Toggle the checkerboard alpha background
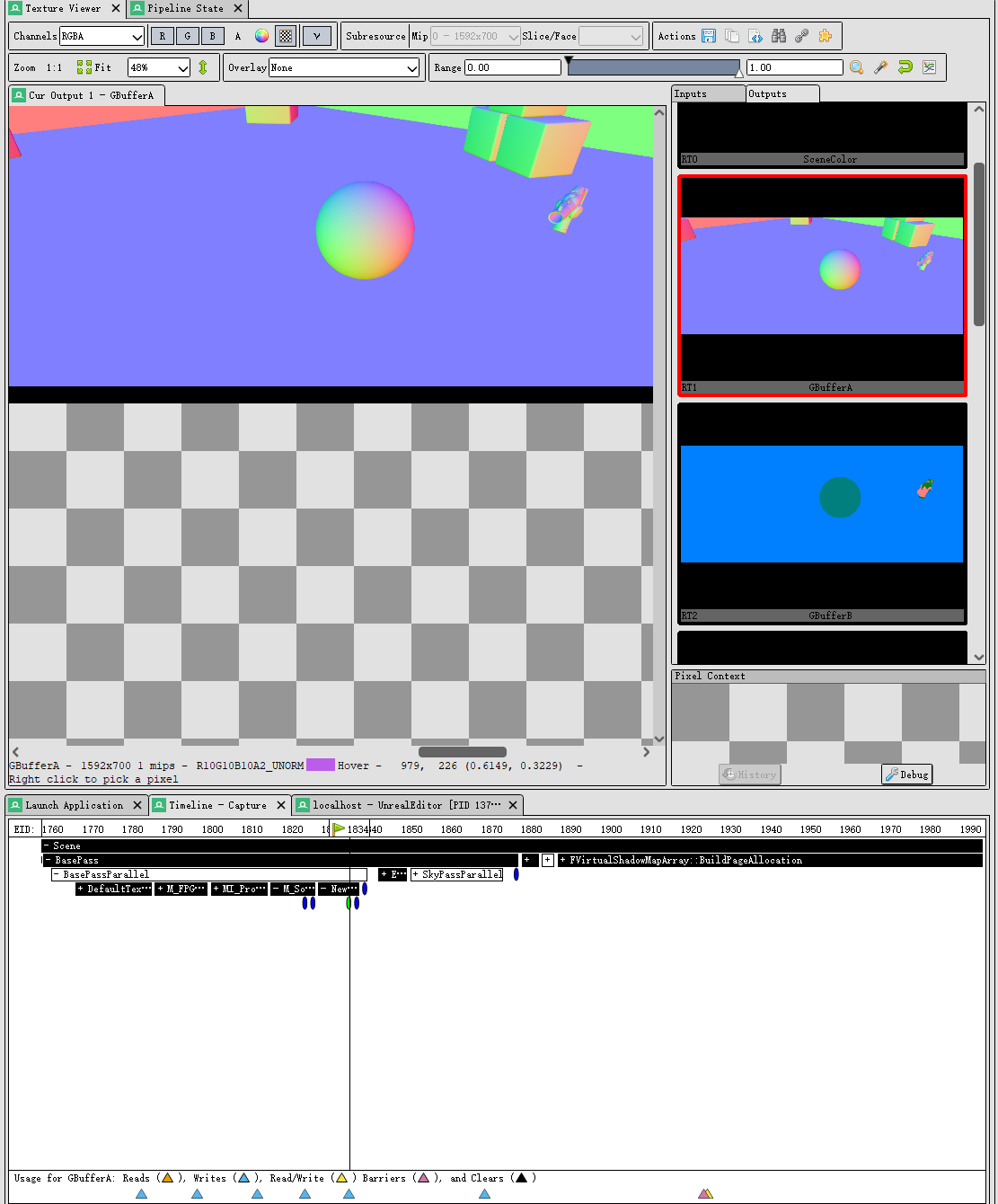 pyautogui.click(x=285, y=35)
